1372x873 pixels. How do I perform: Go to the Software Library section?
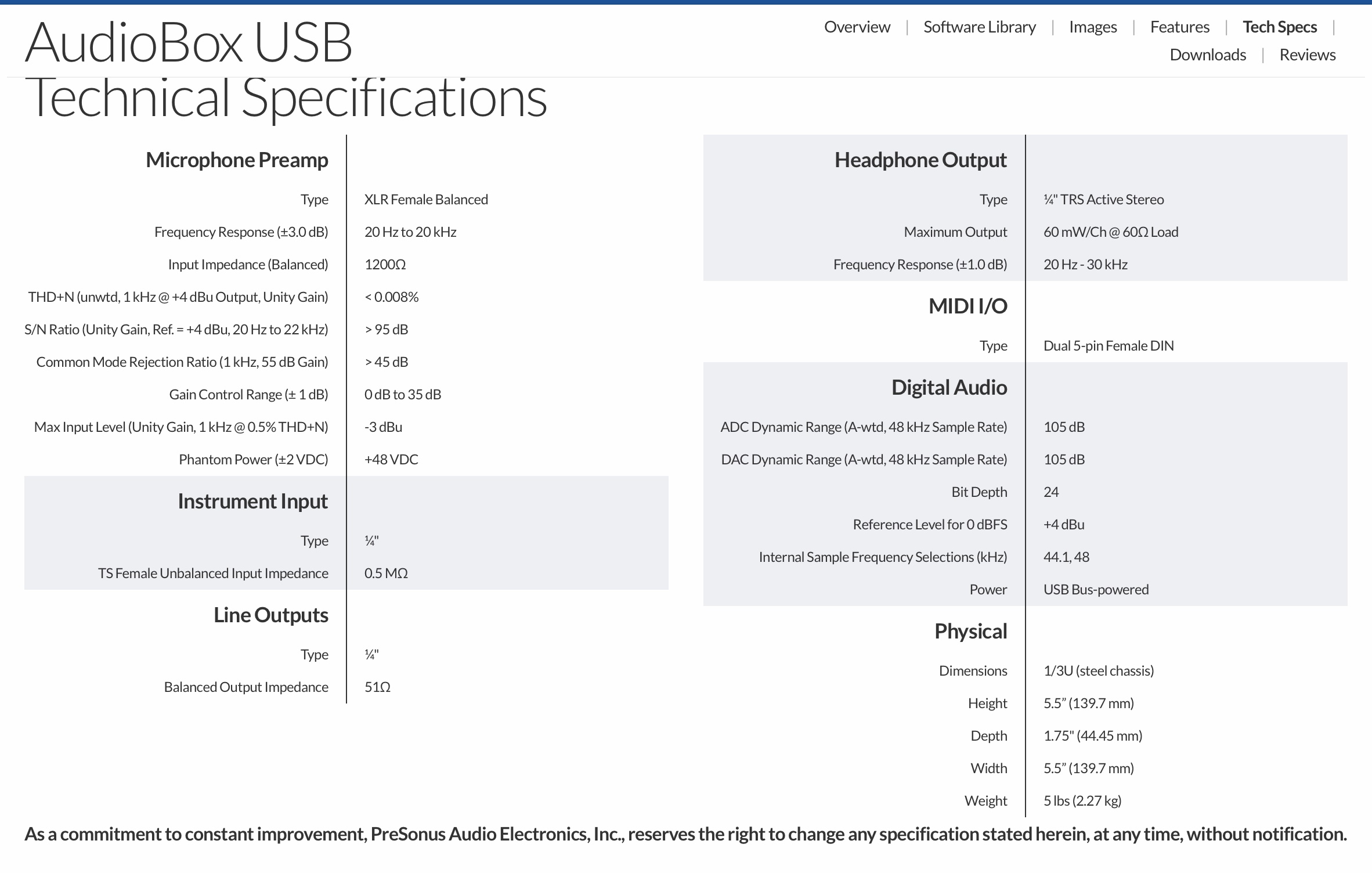click(x=979, y=27)
